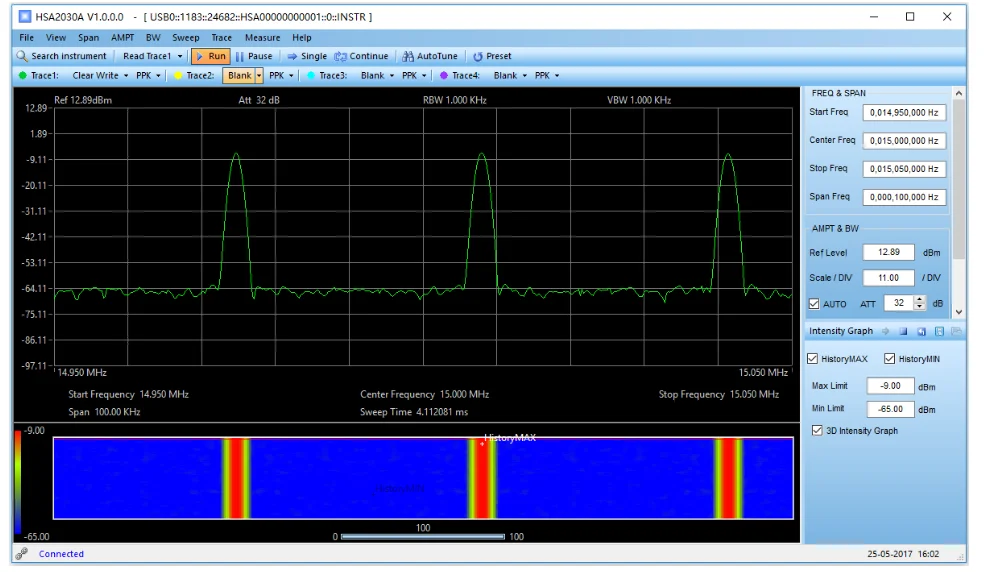Click the HSA2030A application title icon
This screenshot has height=572, width=1002.
click(25, 17)
